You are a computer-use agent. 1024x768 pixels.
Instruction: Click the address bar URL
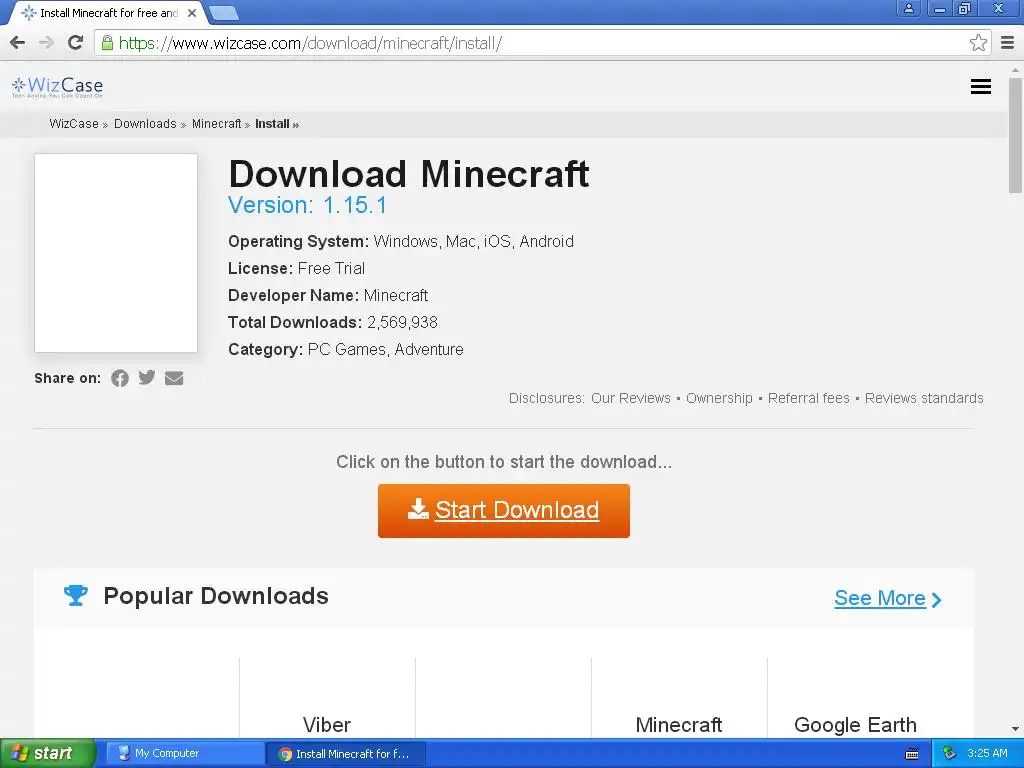click(x=310, y=43)
